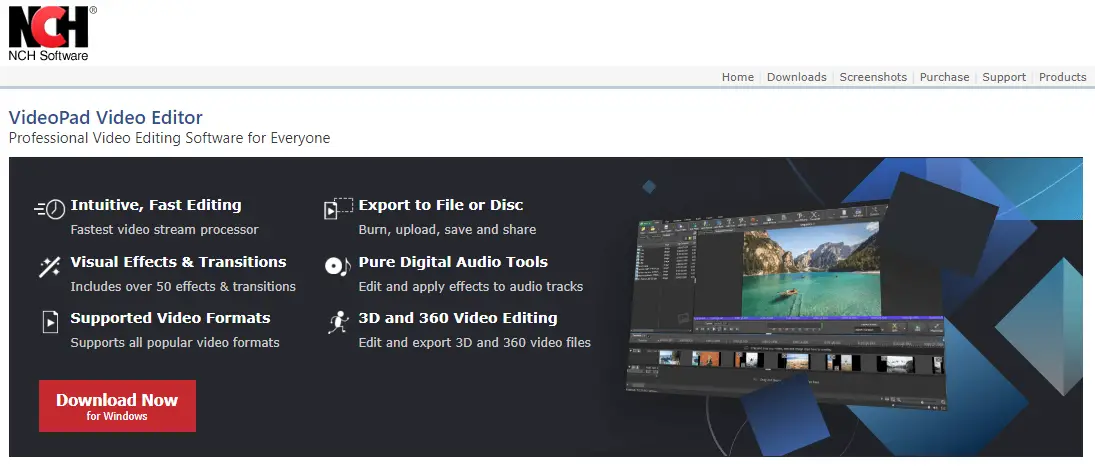Open the Support page link
The height and width of the screenshot is (467, 1095).
pyautogui.click(x=1004, y=77)
